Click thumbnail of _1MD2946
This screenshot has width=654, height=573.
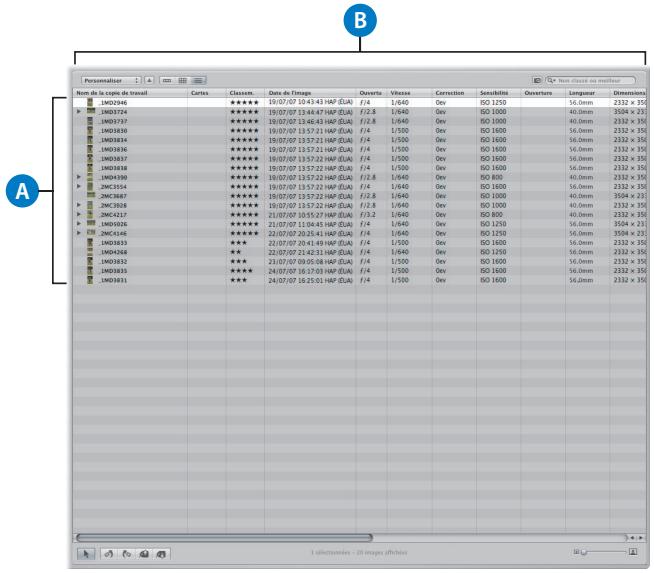point(90,102)
